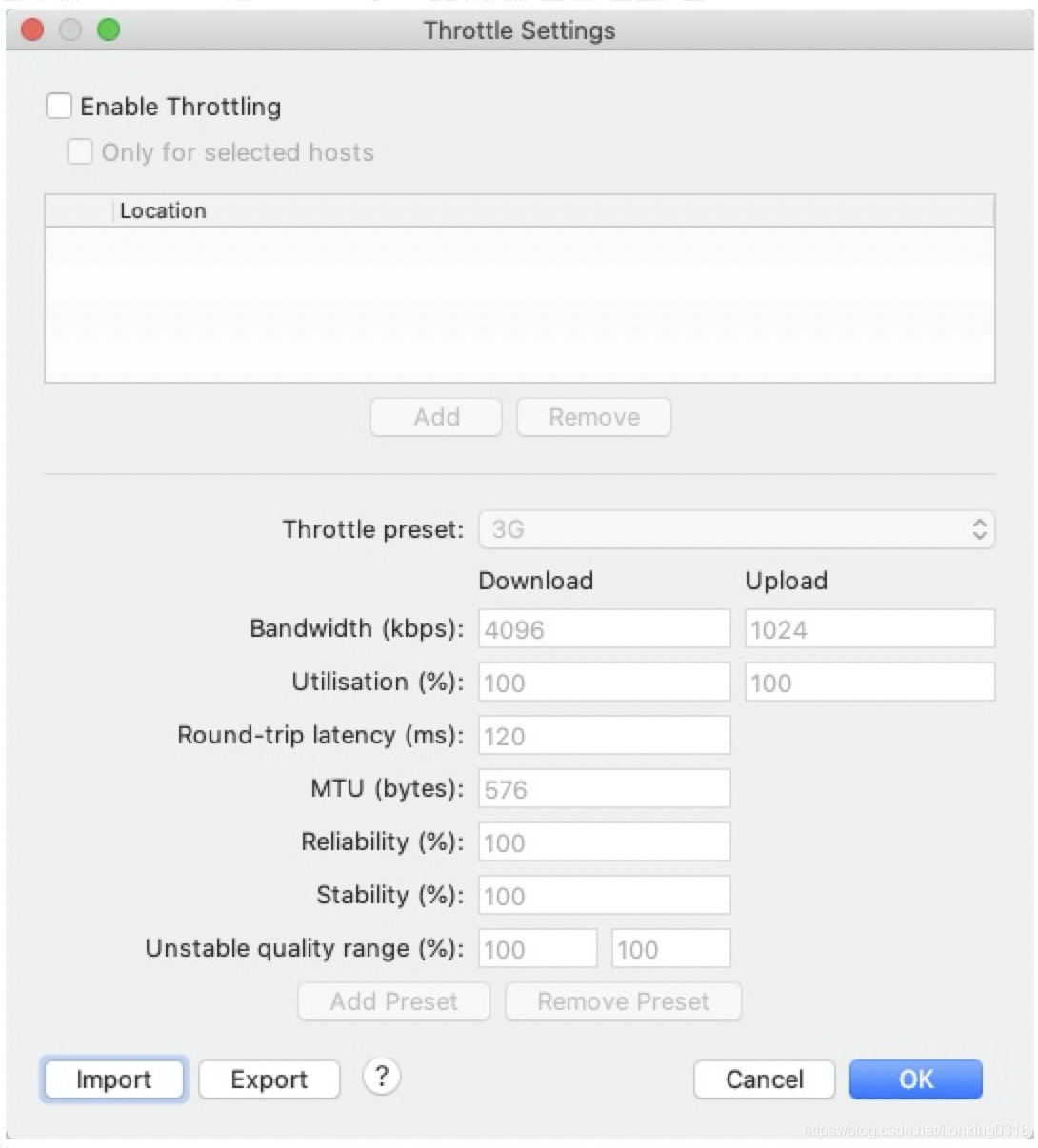Click the Location column header
1038x1148 pixels.
[x=163, y=210]
